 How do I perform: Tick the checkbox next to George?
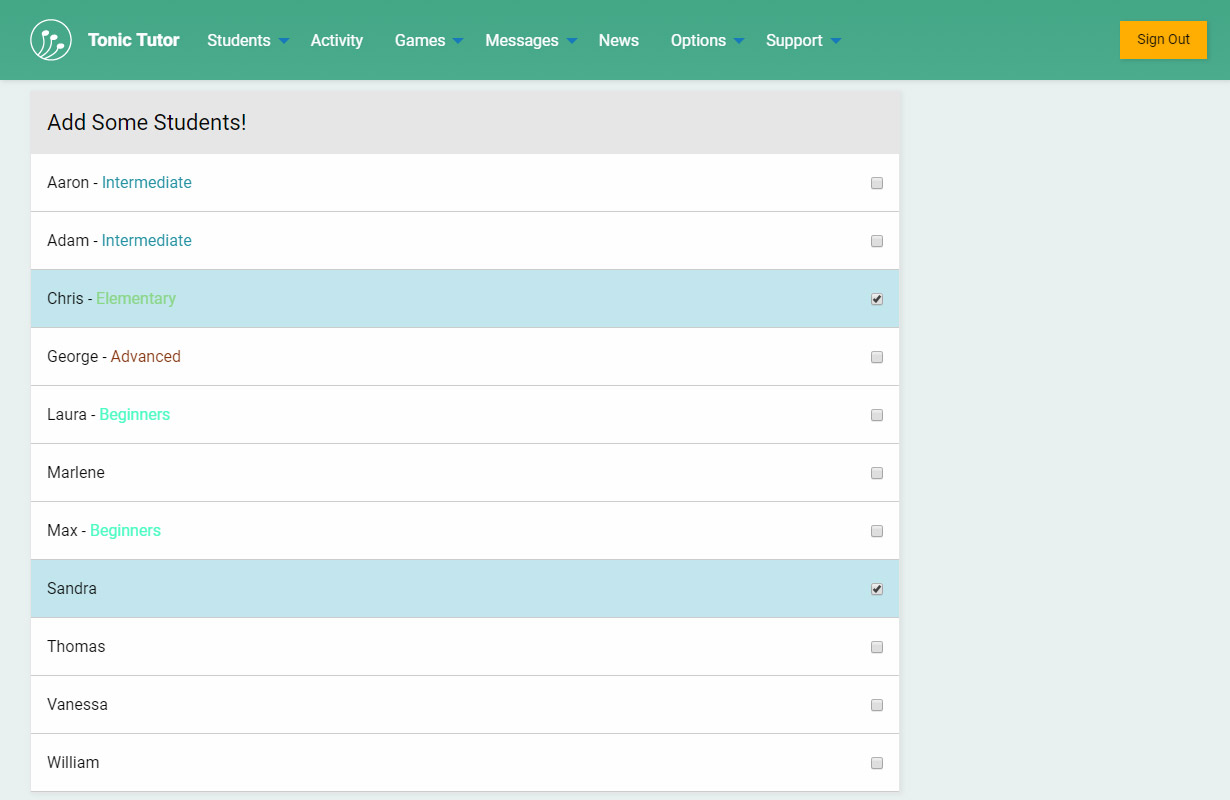tap(877, 357)
